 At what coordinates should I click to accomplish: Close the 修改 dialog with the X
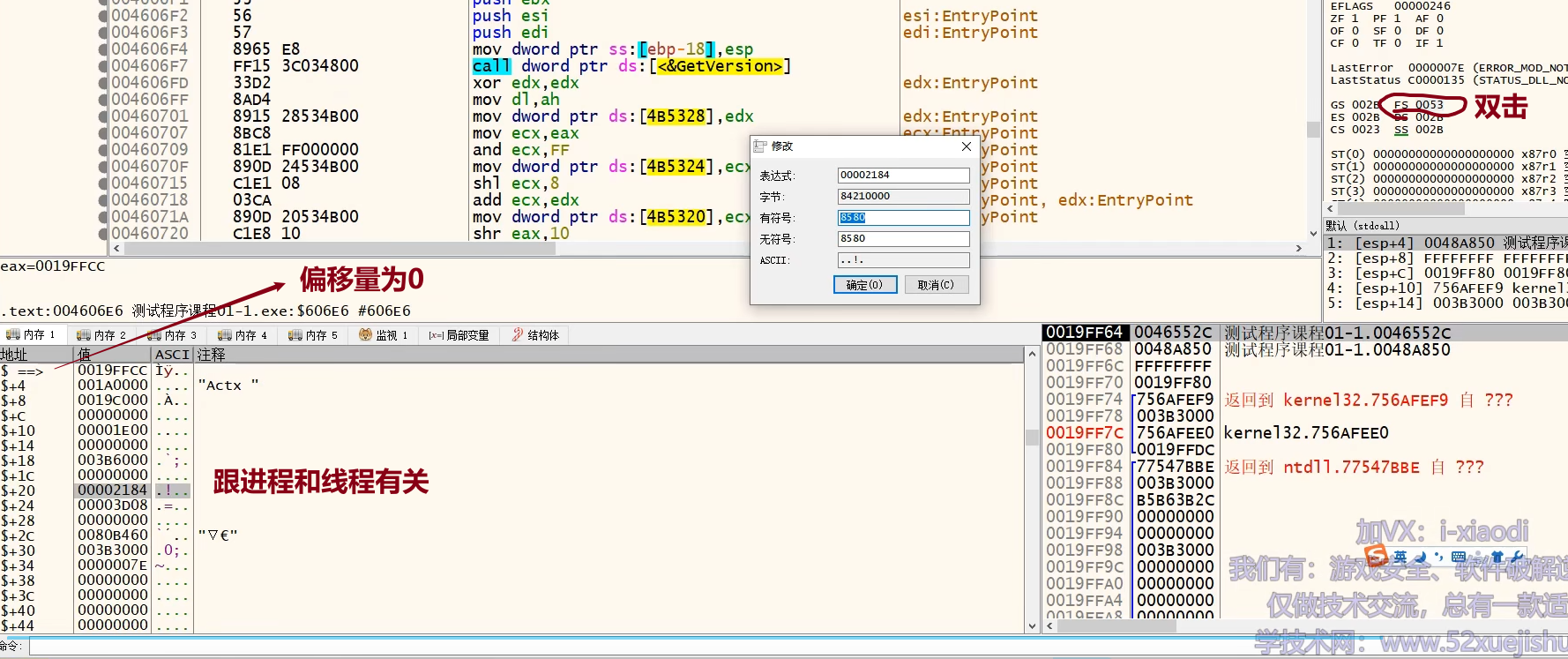(x=966, y=146)
